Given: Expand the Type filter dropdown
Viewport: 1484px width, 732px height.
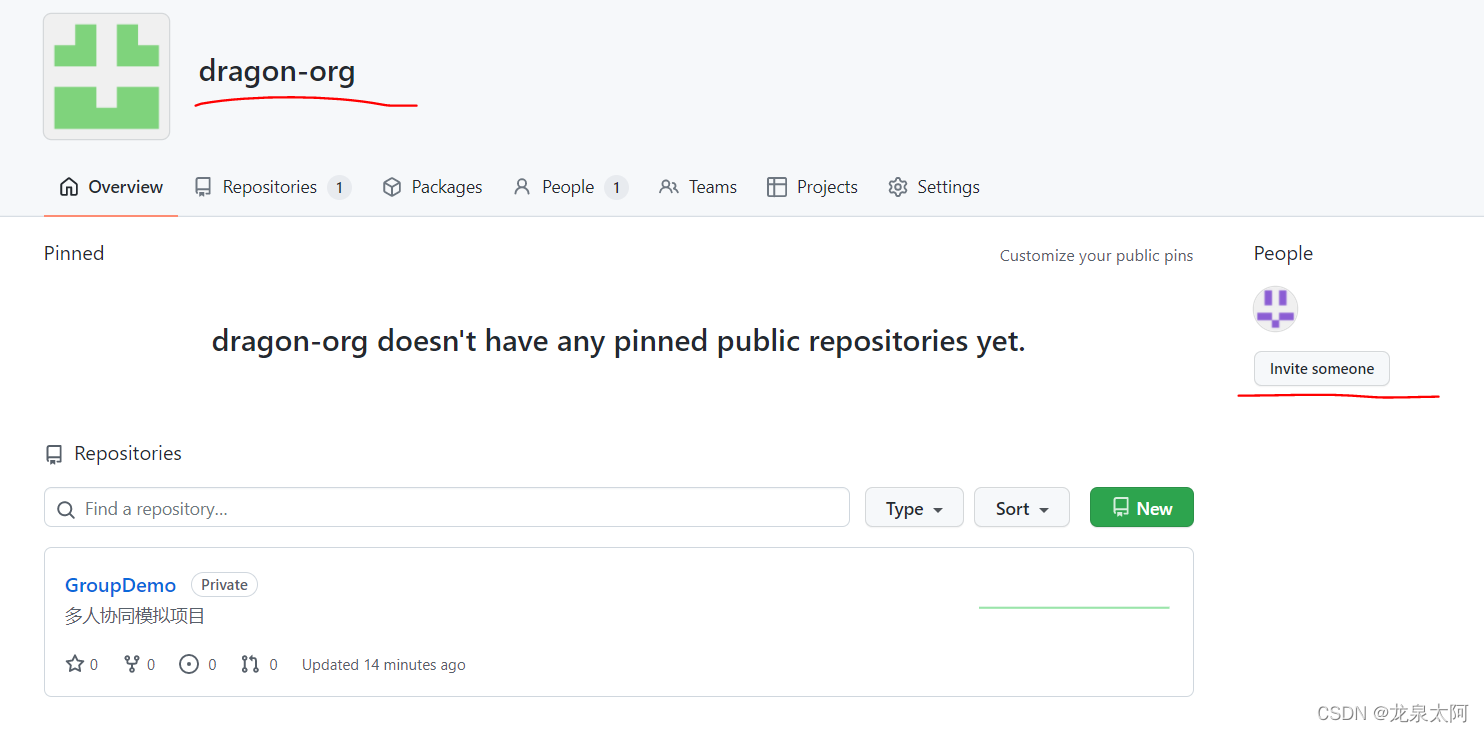Looking at the screenshot, I should [x=914, y=508].
